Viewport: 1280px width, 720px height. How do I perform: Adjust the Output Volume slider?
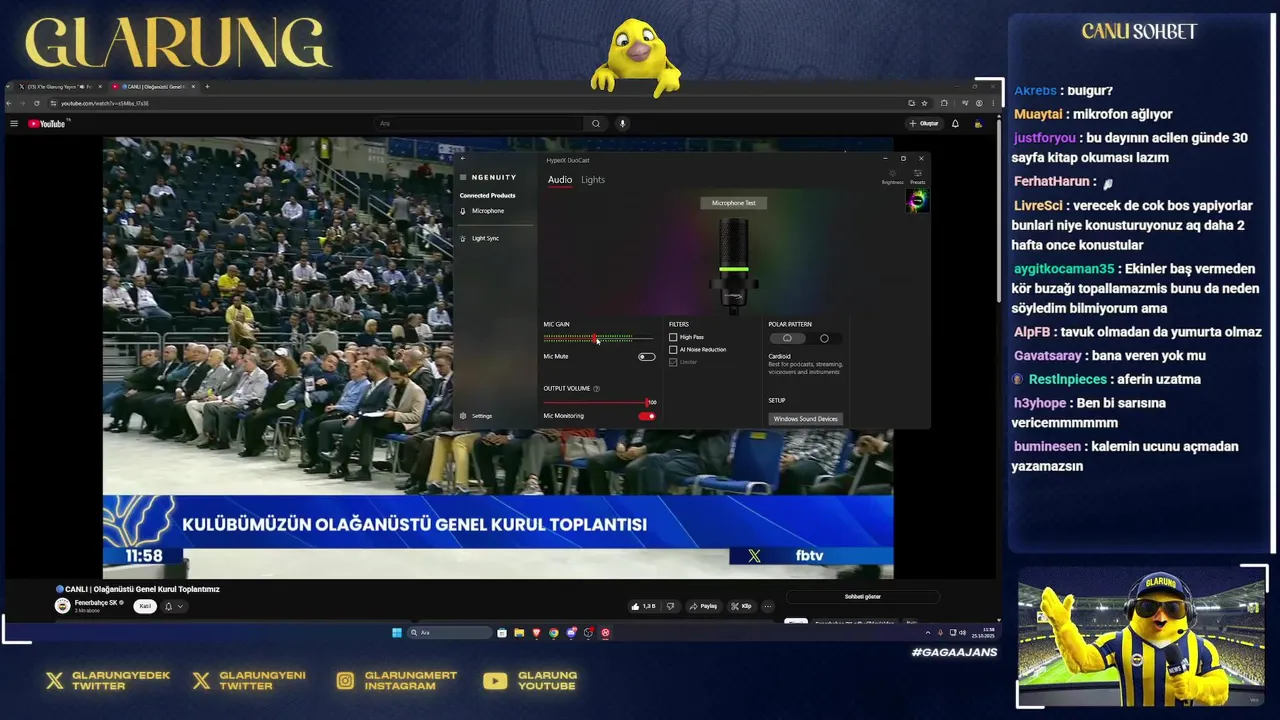597,402
